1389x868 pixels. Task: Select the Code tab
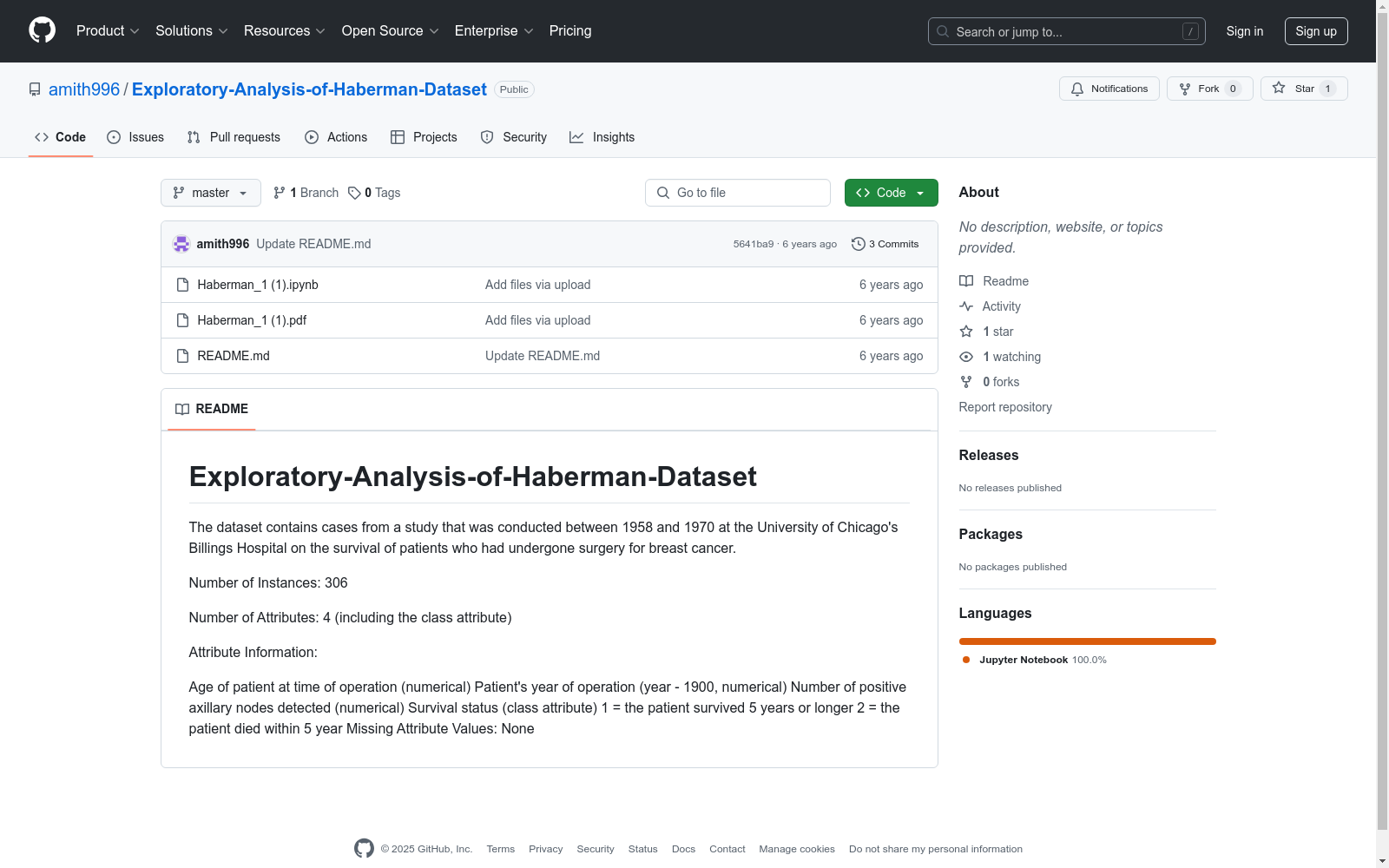(x=61, y=137)
